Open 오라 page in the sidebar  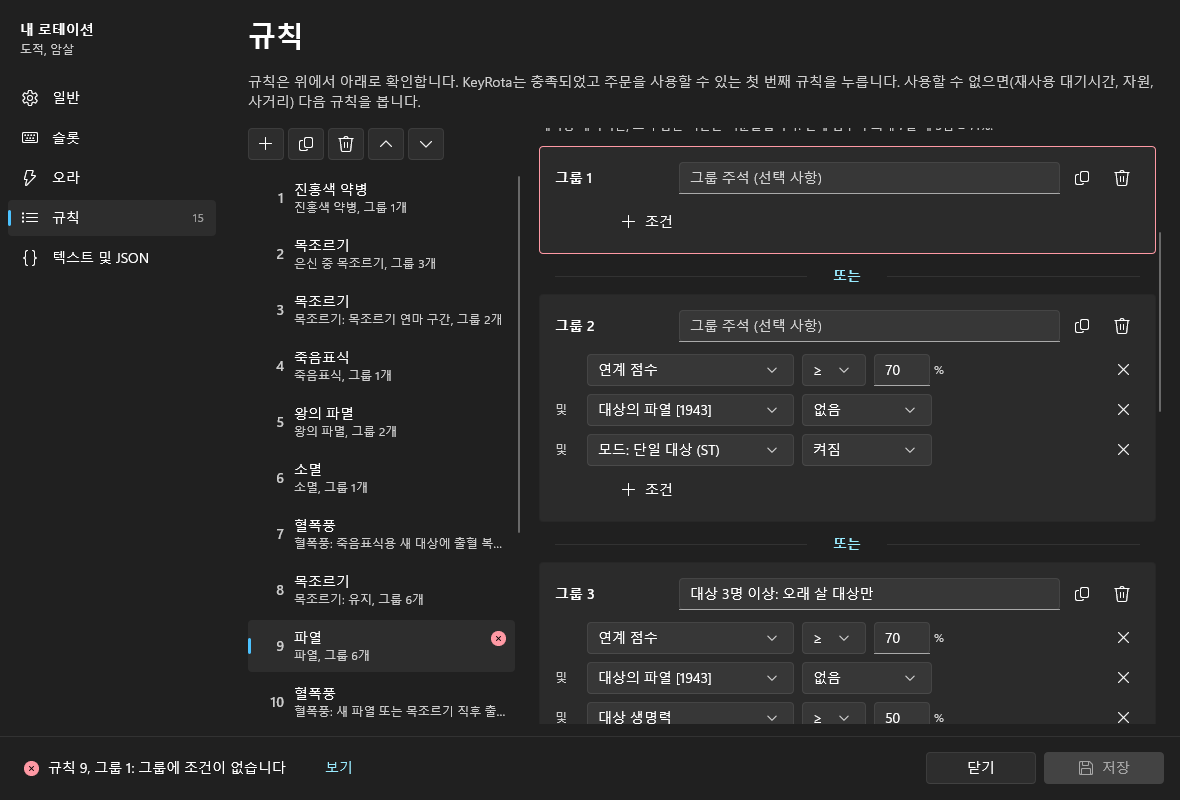(x=111, y=178)
